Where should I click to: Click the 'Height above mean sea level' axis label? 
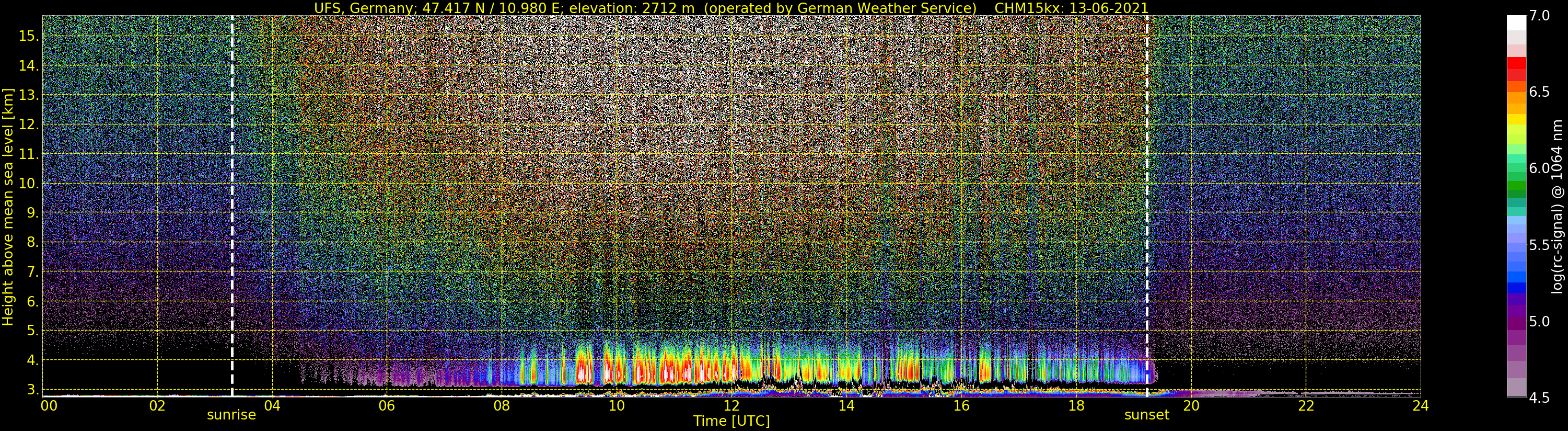click(8, 206)
